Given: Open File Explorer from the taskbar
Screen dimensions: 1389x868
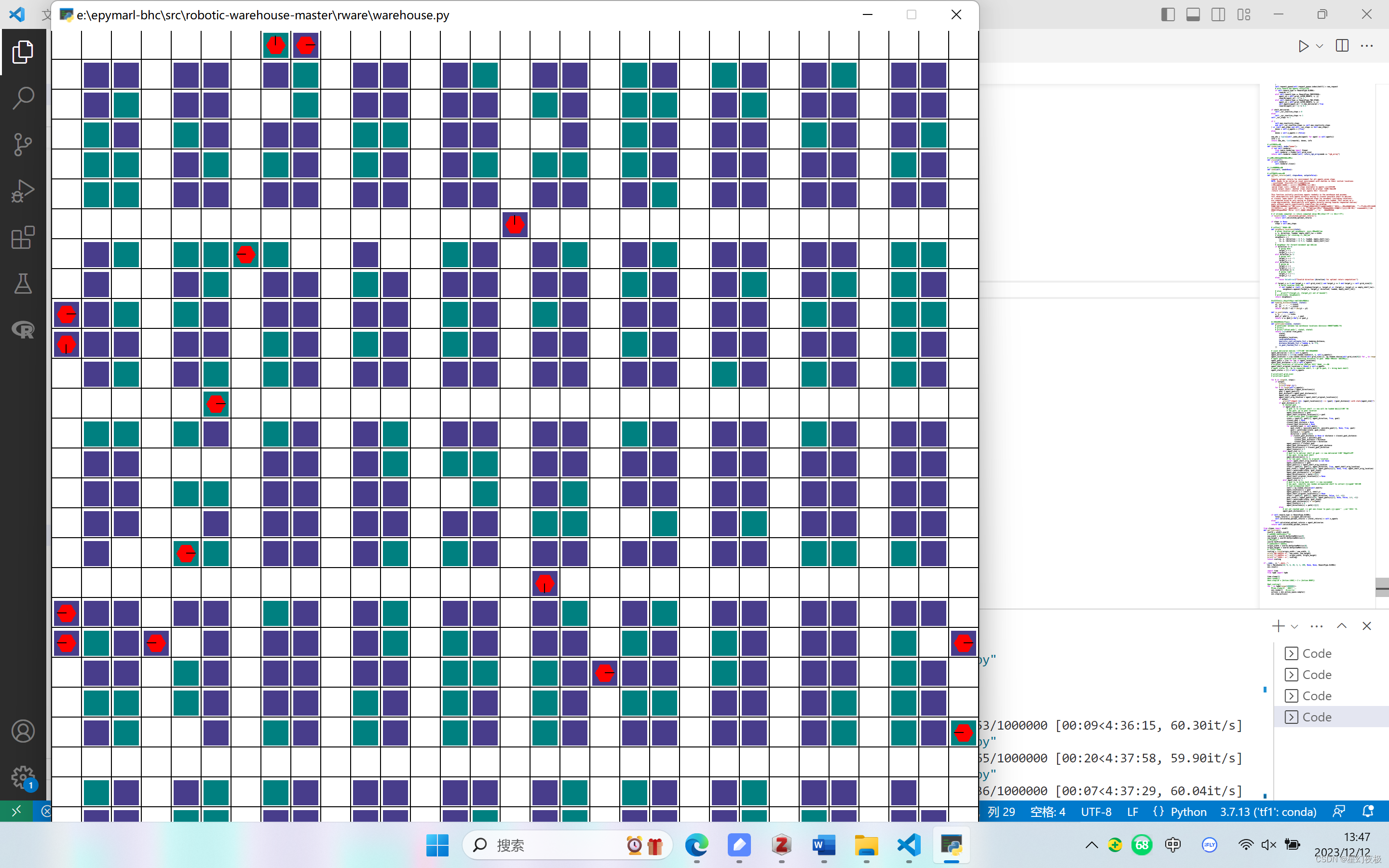Looking at the screenshot, I should [x=866, y=845].
